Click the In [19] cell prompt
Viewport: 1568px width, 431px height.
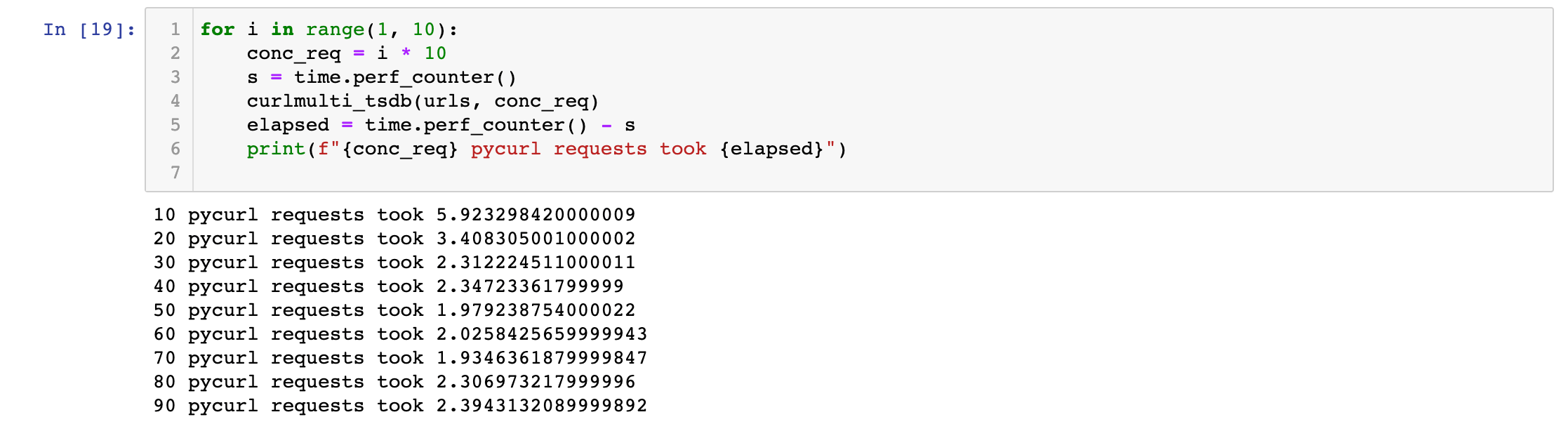click(x=89, y=29)
